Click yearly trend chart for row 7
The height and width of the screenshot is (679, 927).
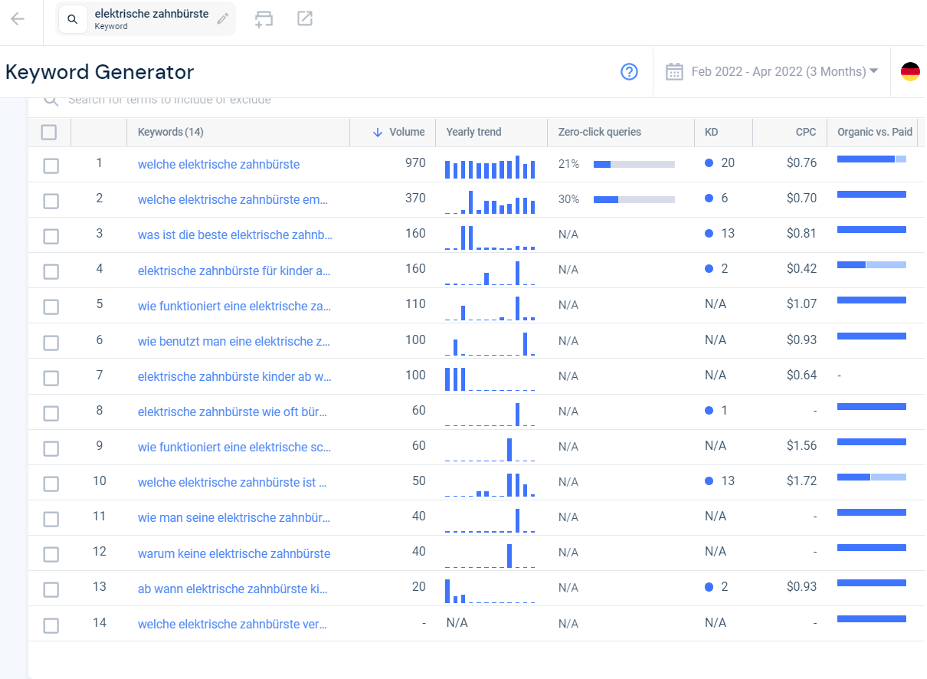click(x=490, y=379)
